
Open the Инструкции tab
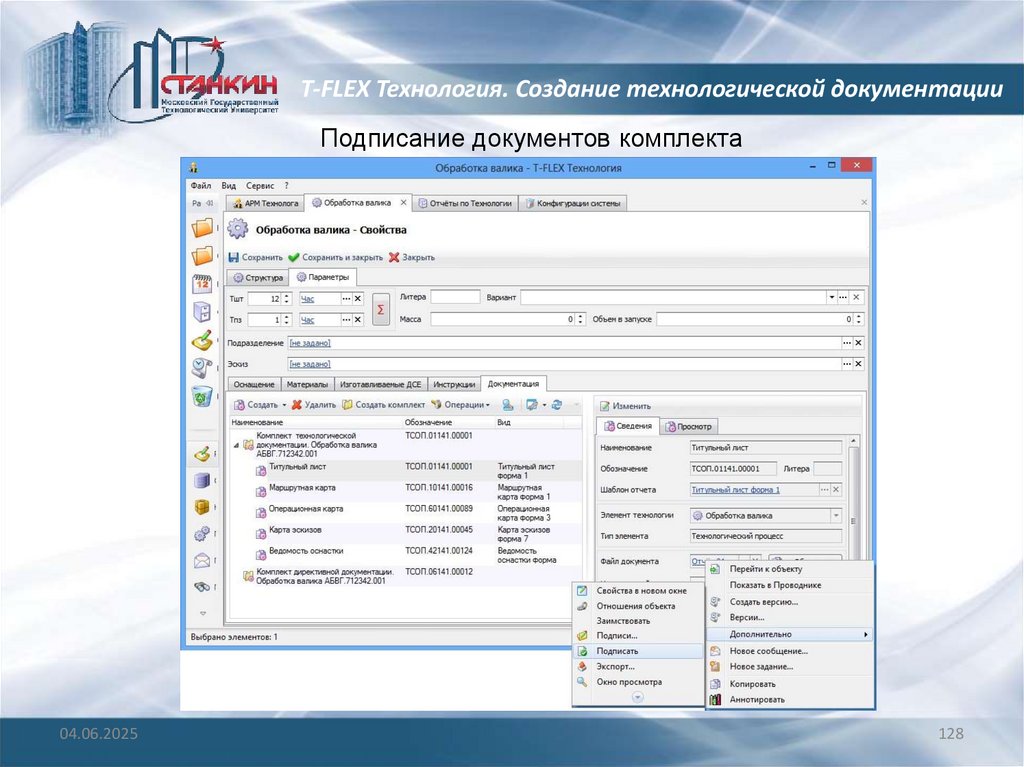[454, 384]
